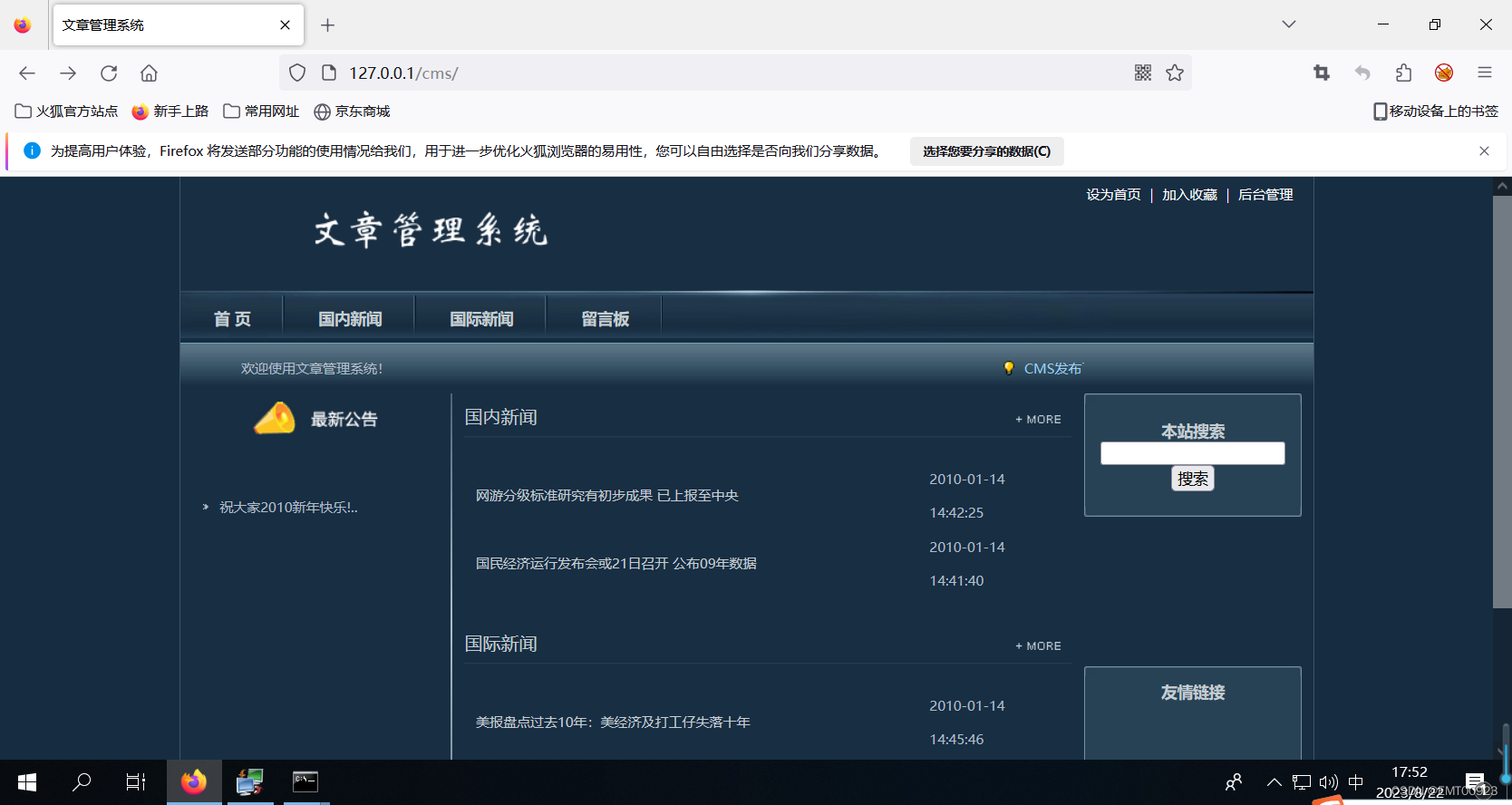The width and height of the screenshot is (1512, 805).
Task: Open Task View on taskbar
Action: pos(136,782)
